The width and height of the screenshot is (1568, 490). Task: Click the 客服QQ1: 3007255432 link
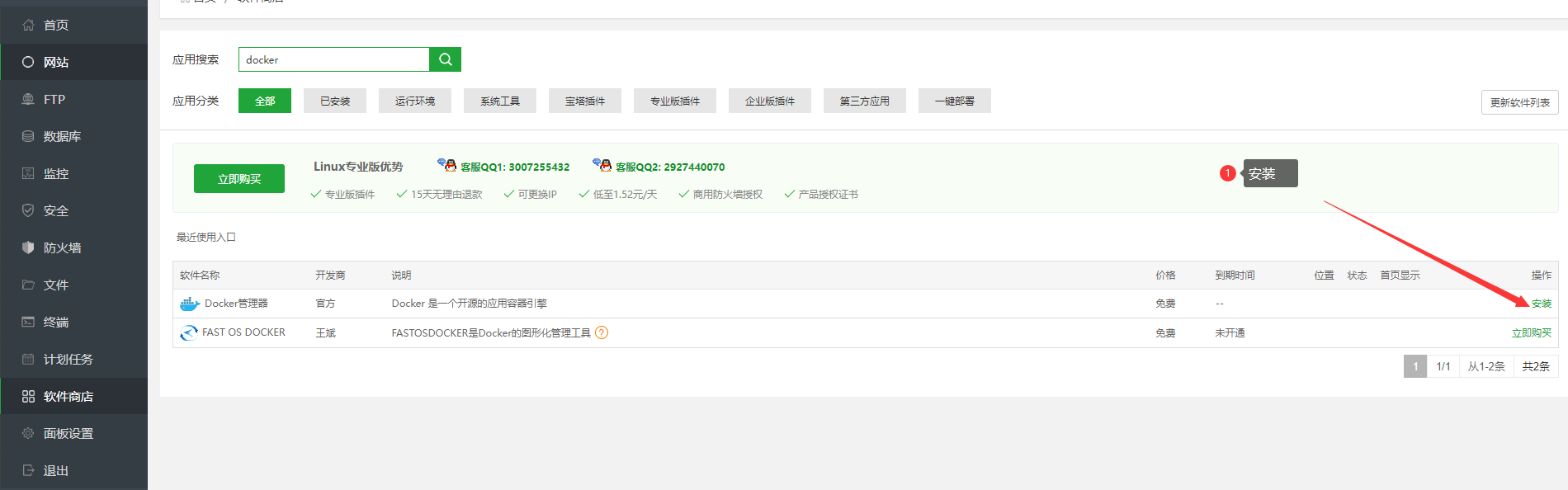pyautogui.click(x=515, y=167)
